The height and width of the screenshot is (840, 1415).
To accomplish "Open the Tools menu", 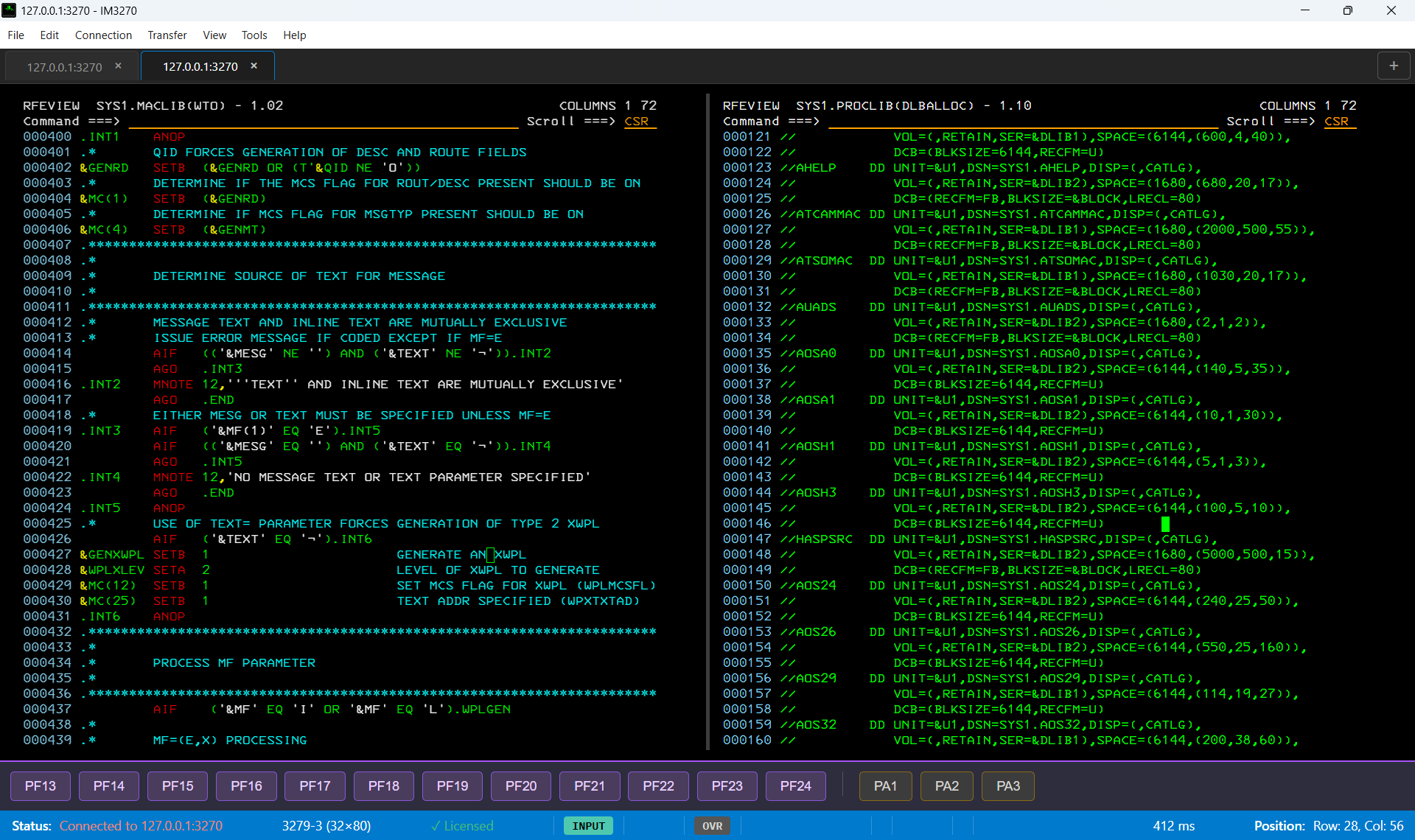I will pos(254,35).
